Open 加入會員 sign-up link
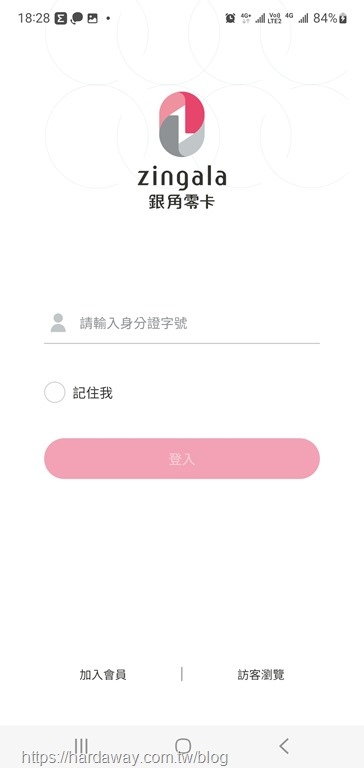This screenshot has height=768, width=364. pyautogui.click(x=103, y=674)
